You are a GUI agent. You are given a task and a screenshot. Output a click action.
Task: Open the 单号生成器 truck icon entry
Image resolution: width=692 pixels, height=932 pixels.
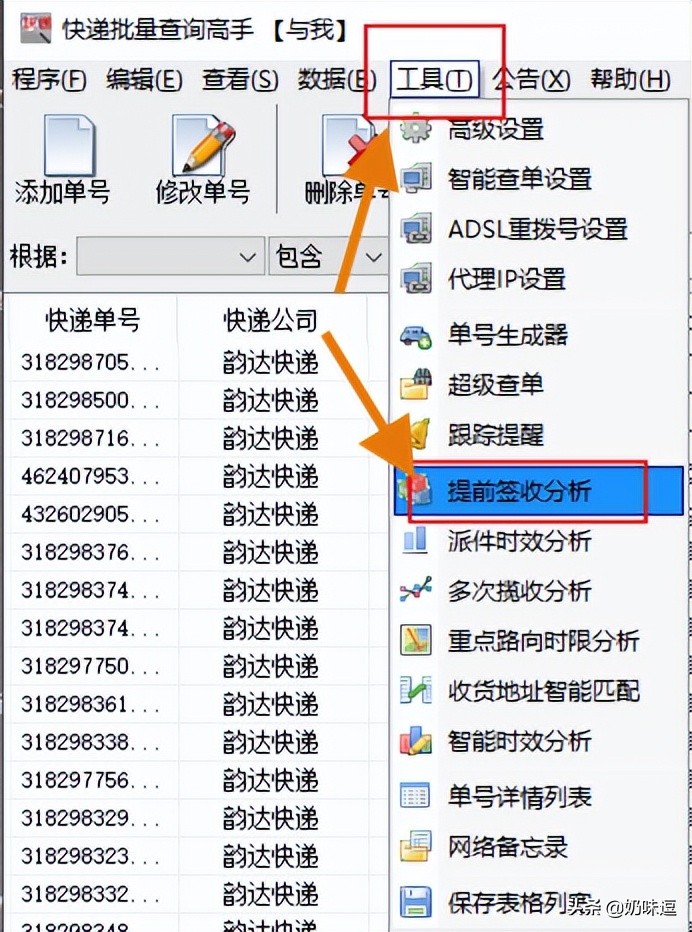(x=416, y=335)
